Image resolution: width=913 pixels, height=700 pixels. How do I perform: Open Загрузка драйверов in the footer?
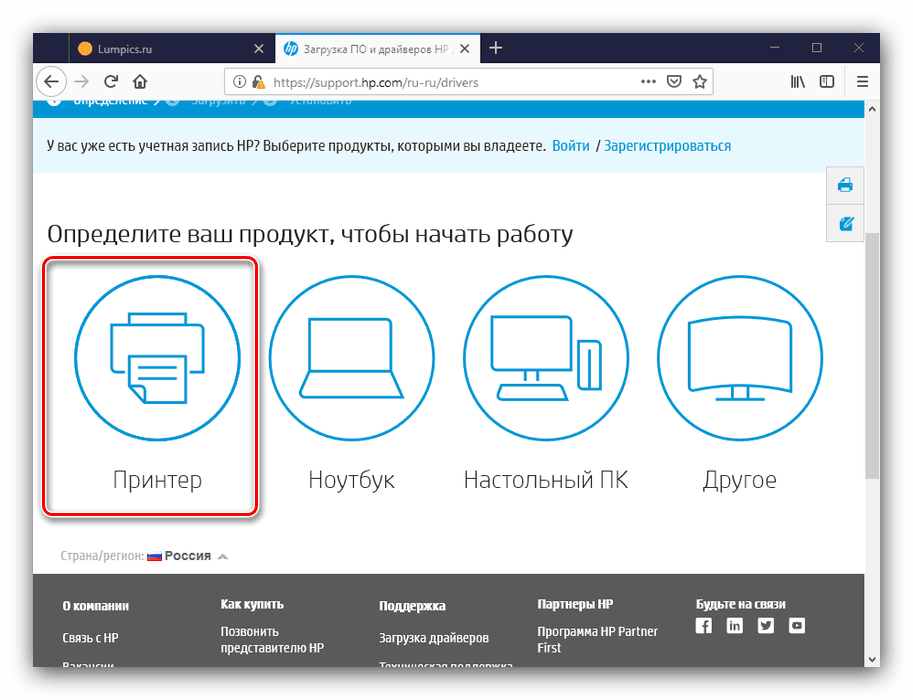(434, 637)
